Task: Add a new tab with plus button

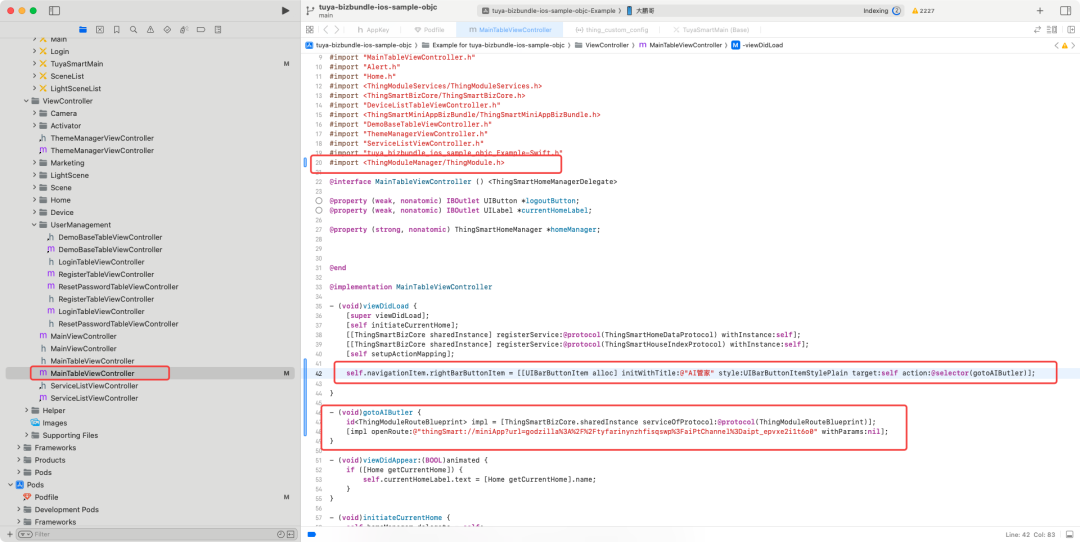Action: point(1040,10)
